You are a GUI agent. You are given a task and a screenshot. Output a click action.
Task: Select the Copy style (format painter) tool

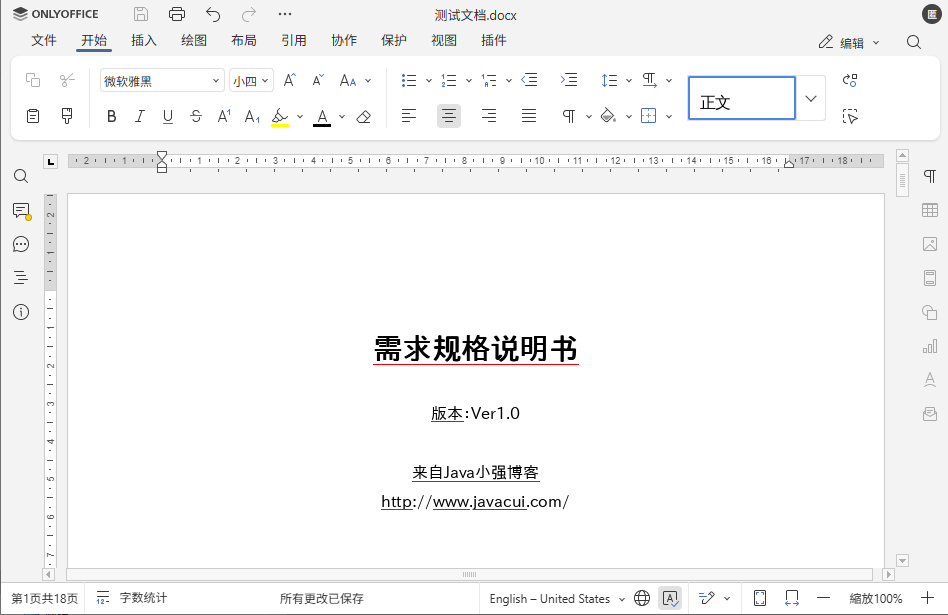(x=66, y=116)
